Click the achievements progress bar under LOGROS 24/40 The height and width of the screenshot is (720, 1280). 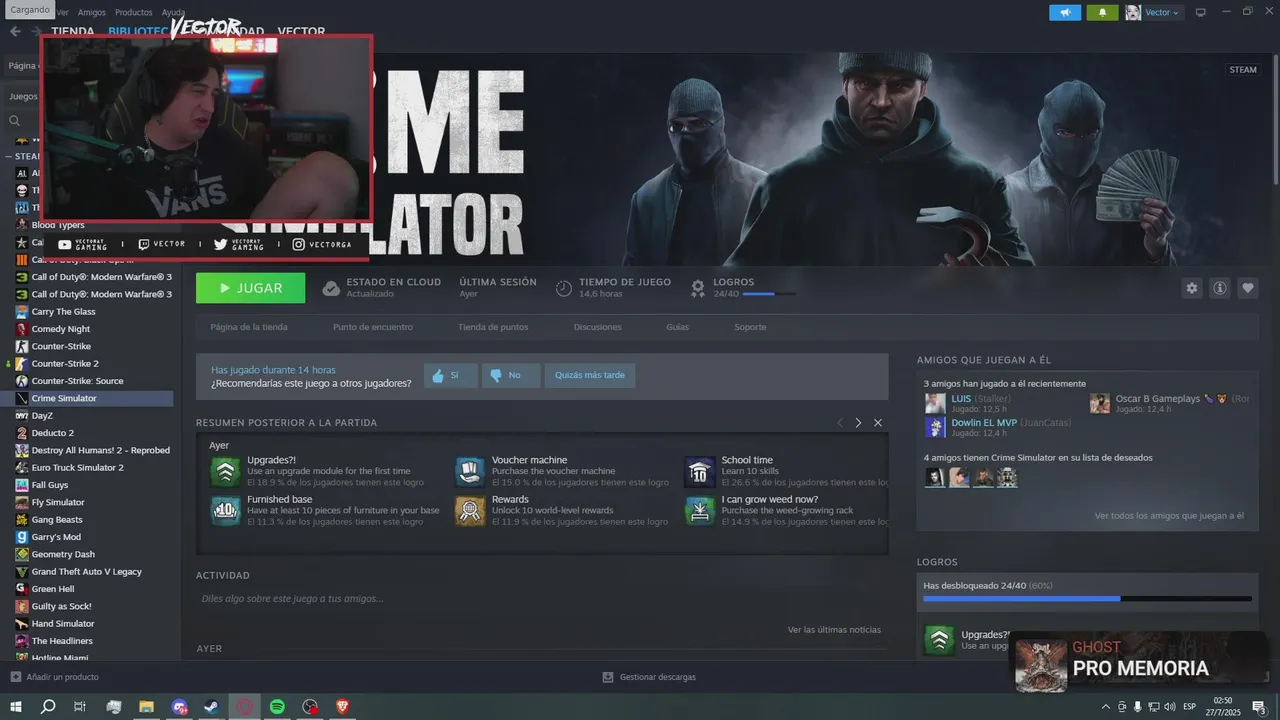pos(769,294)
